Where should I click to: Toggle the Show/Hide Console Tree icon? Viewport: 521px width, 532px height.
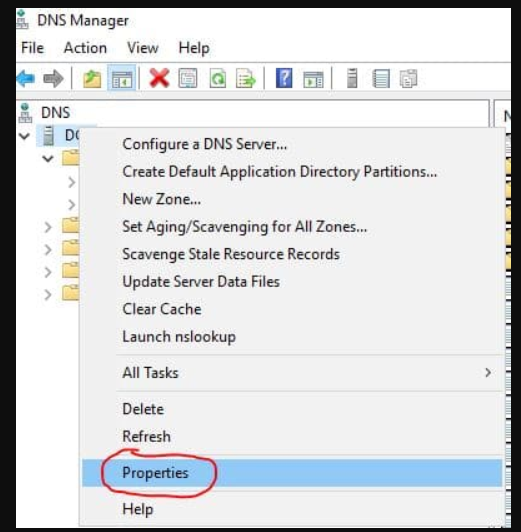point(122,78)
